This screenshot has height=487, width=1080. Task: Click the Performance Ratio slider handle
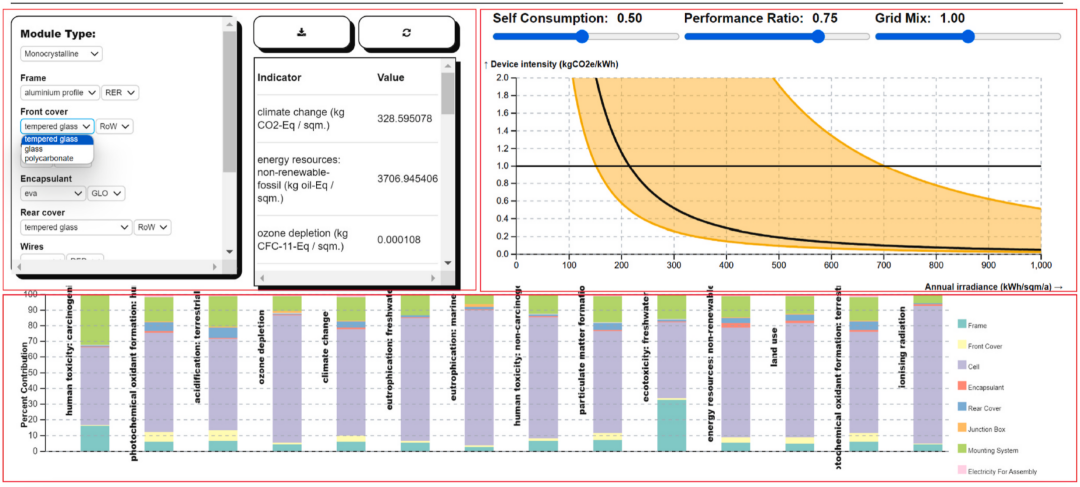tap(818, 36)
